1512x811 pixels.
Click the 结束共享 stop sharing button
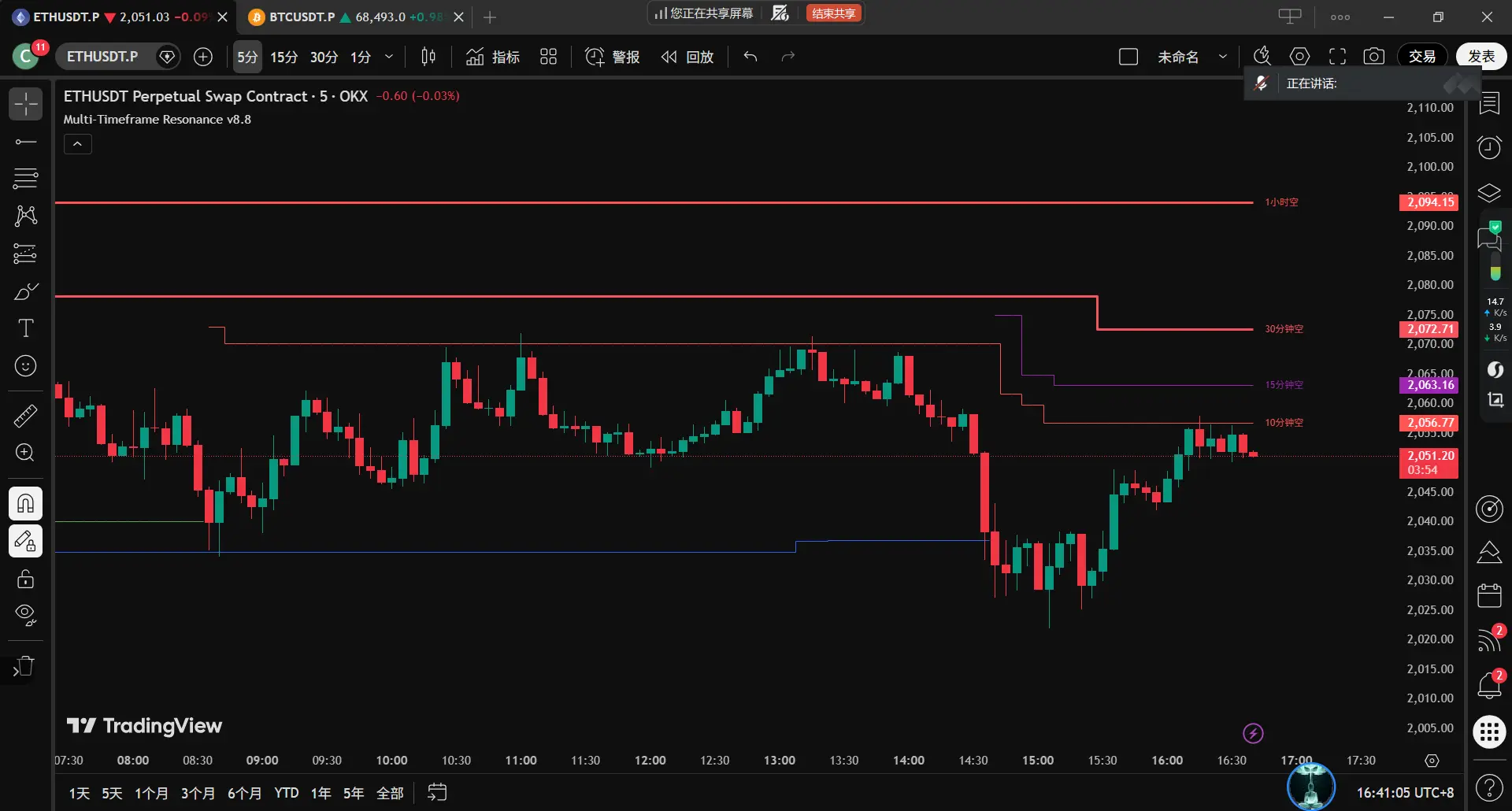pos(834,13)
